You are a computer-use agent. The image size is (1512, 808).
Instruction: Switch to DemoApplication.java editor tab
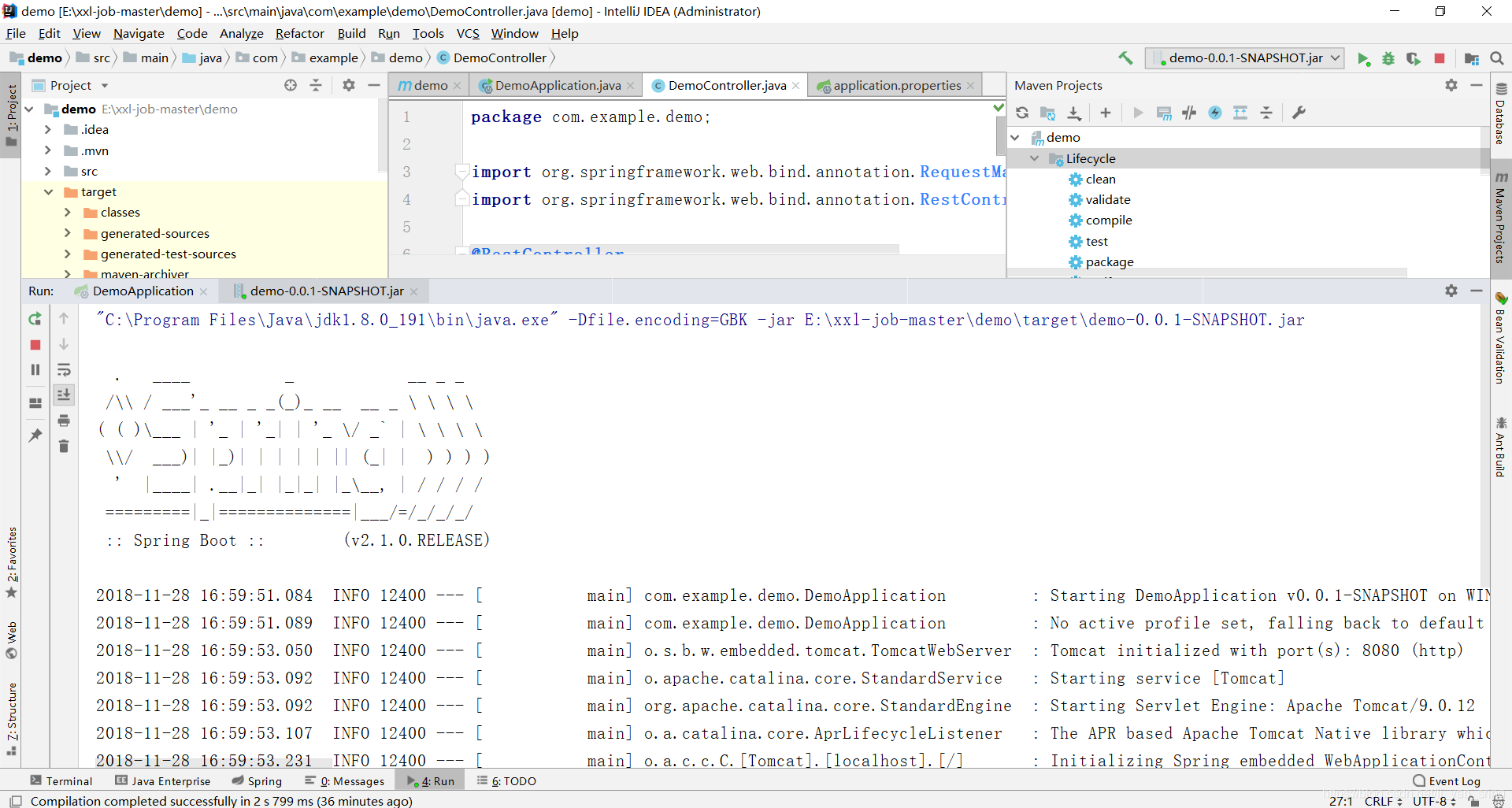coord(558,85)
